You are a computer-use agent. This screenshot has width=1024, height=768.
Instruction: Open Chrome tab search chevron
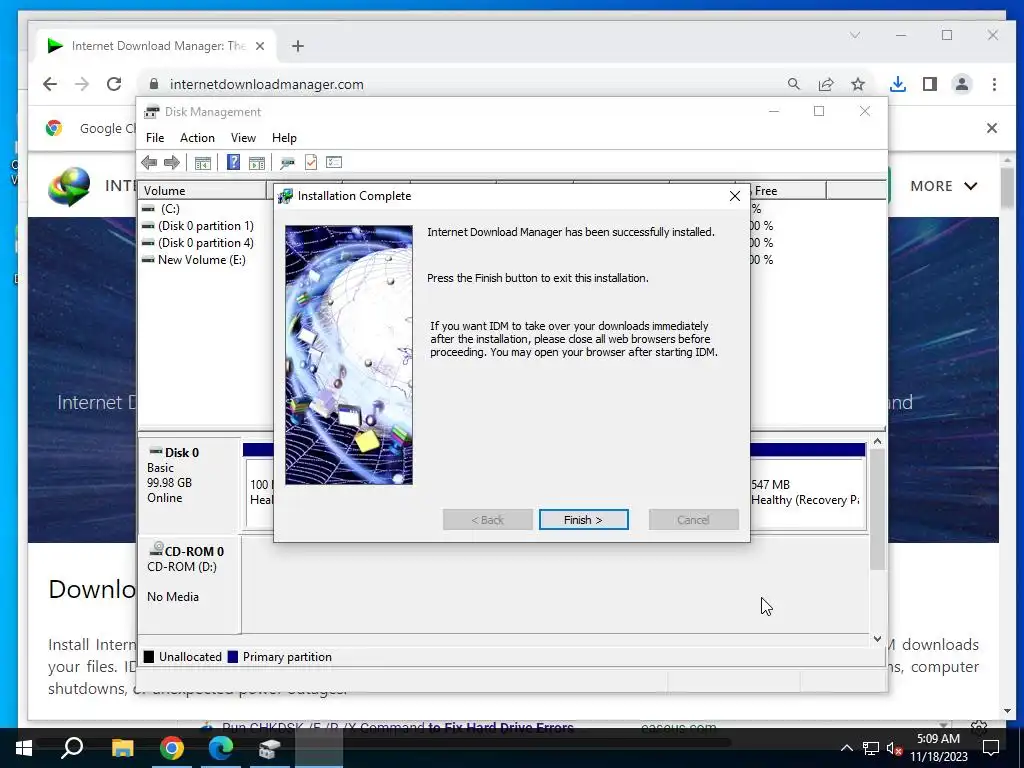point(855,35)
